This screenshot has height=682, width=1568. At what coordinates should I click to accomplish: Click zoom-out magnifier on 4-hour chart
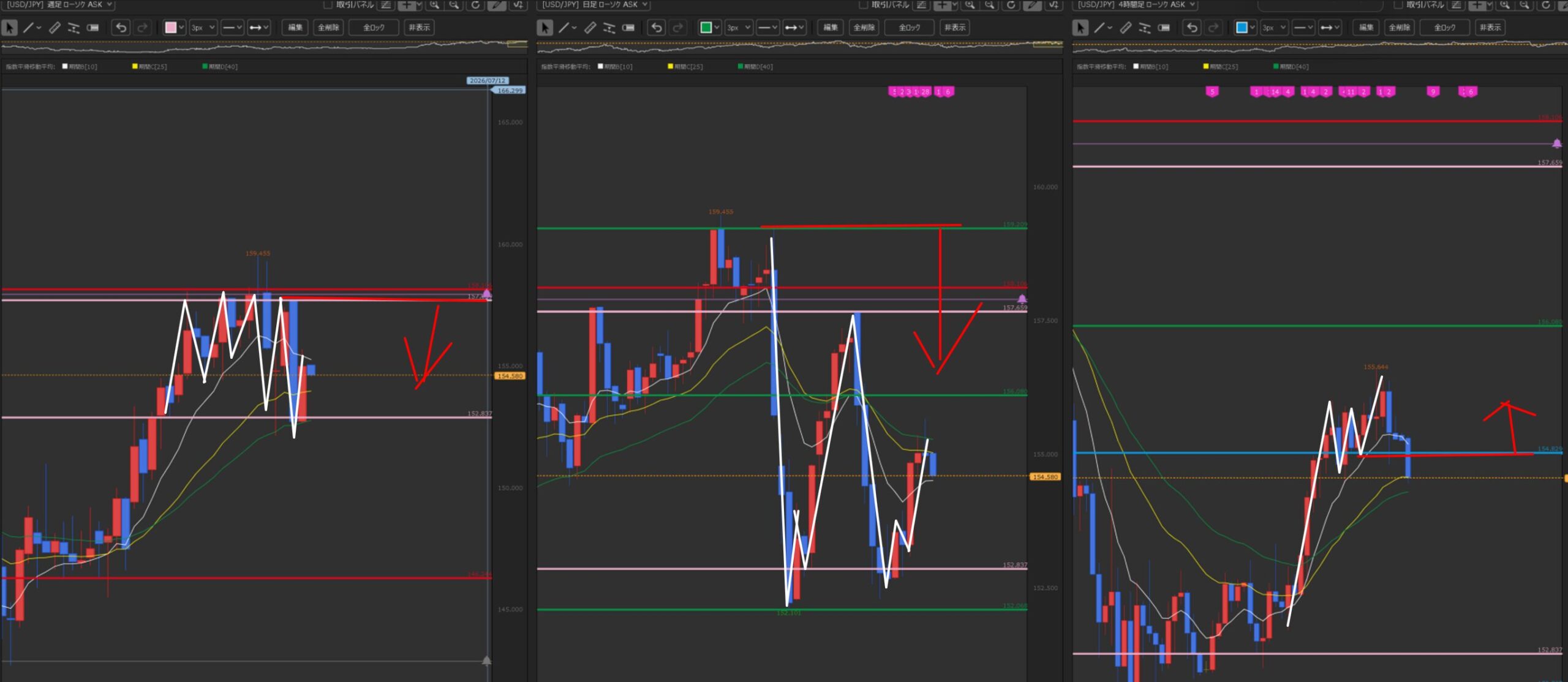point(1524,5)
